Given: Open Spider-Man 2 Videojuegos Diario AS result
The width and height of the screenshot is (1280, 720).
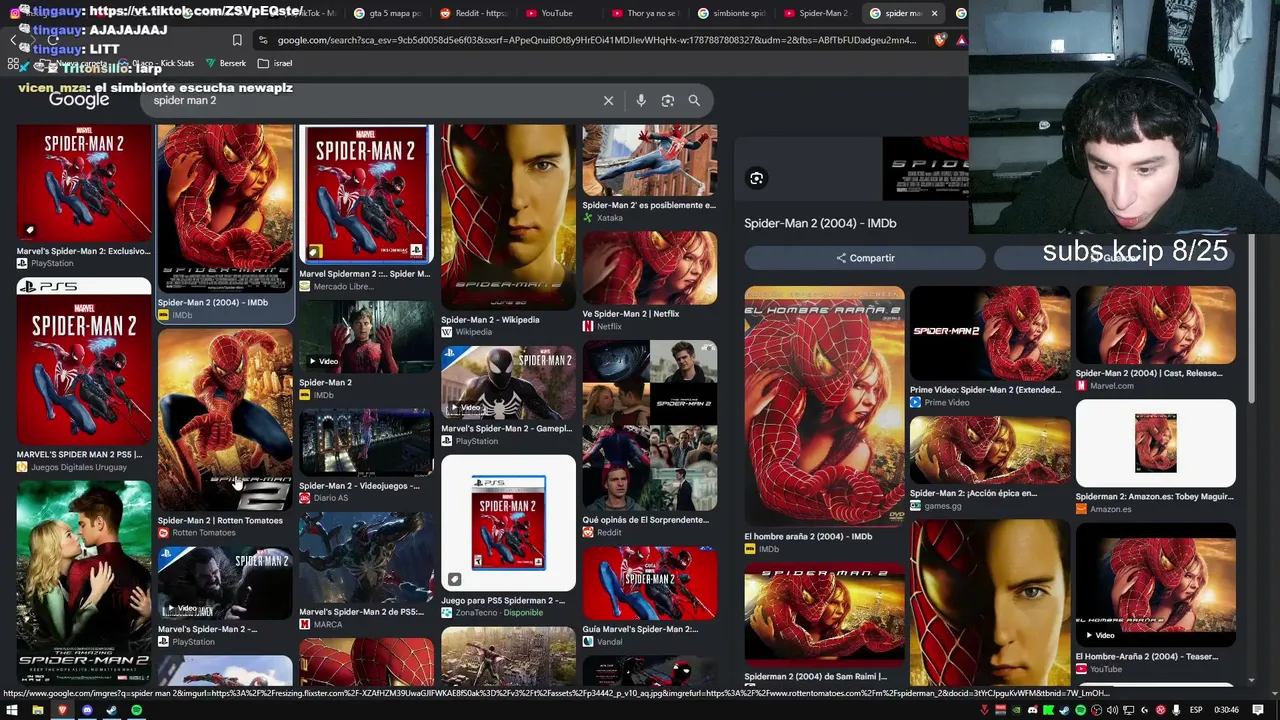Looking at the screenshot, I should click(x=366, y=442).
